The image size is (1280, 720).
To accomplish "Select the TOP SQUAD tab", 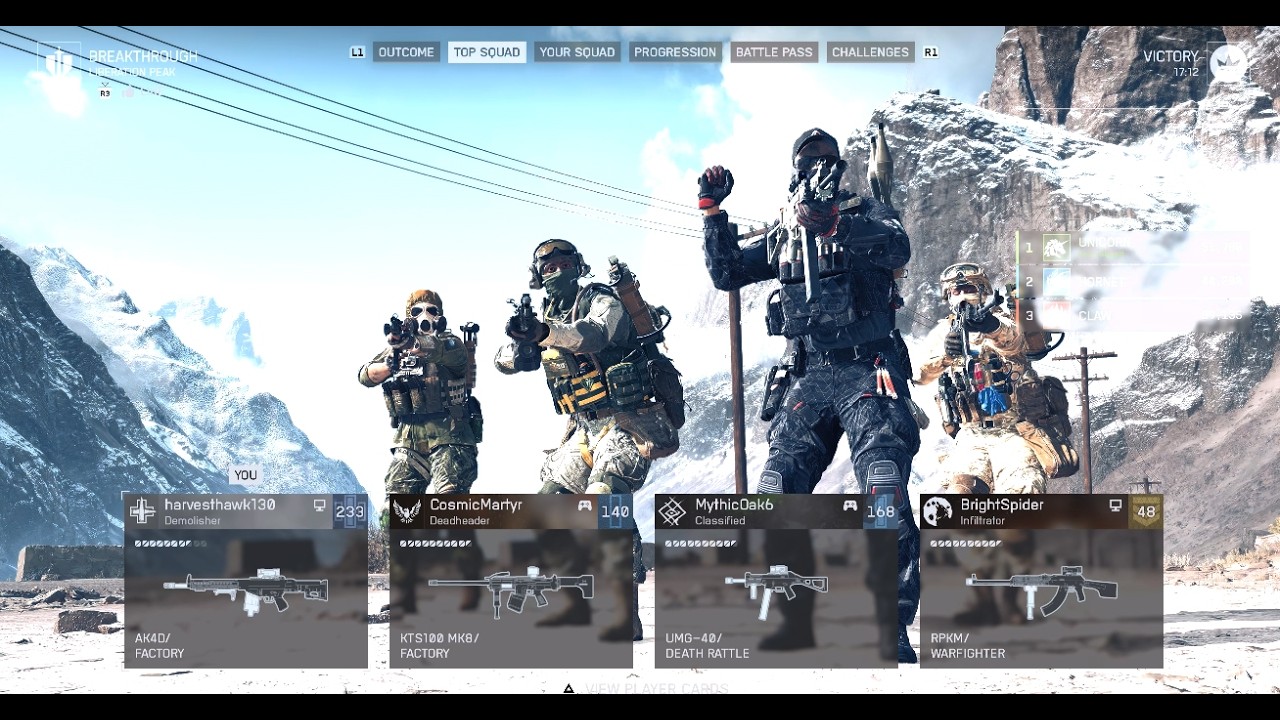I will 487,52.
